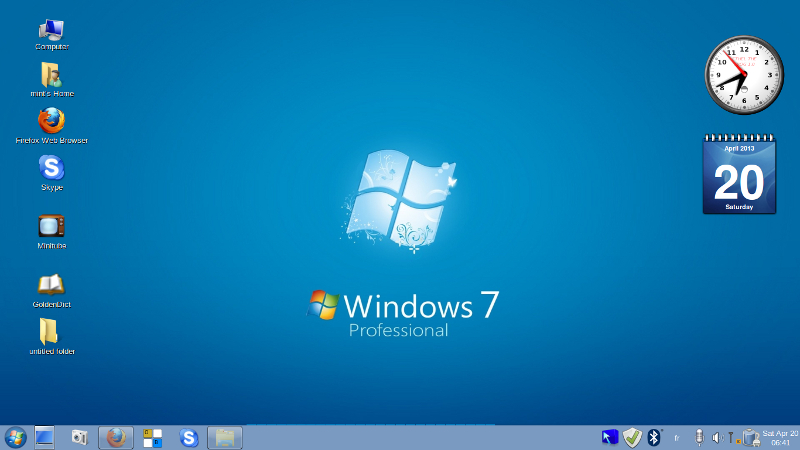Open the workspace switcher grid icon
This screenshot has width=800, height=450.
(153, 438)
